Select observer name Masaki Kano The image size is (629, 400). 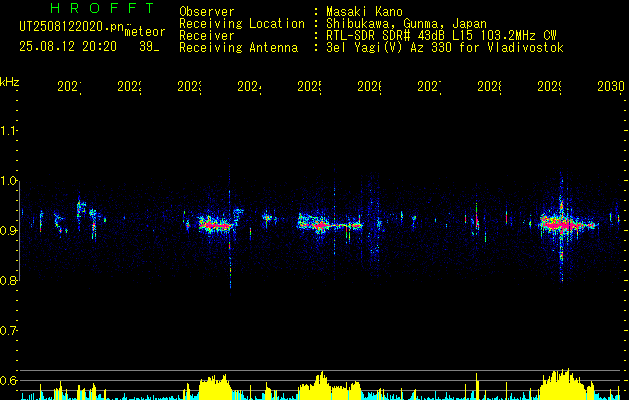point(364,12)
